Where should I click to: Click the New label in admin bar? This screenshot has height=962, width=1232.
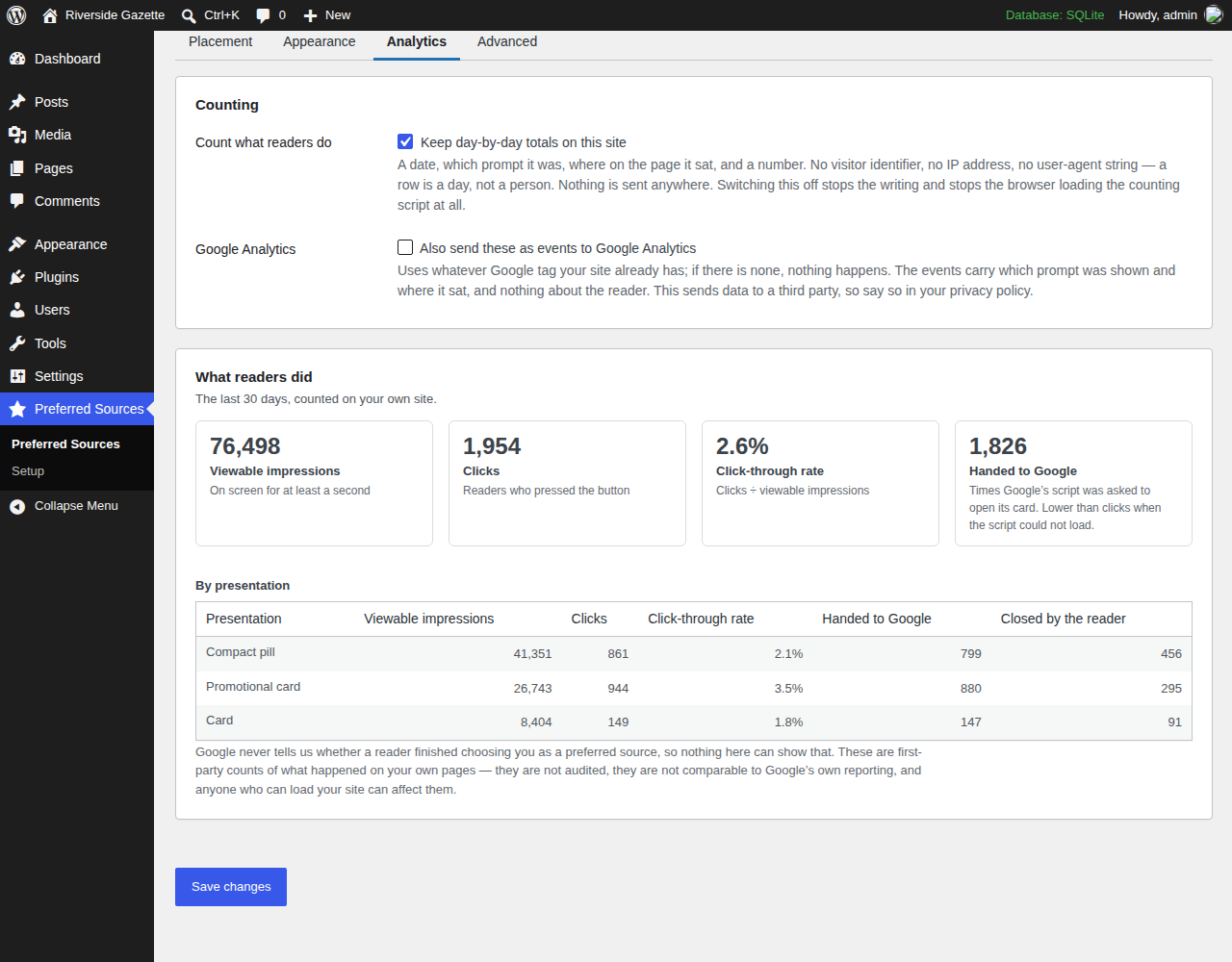coord(338,15)
